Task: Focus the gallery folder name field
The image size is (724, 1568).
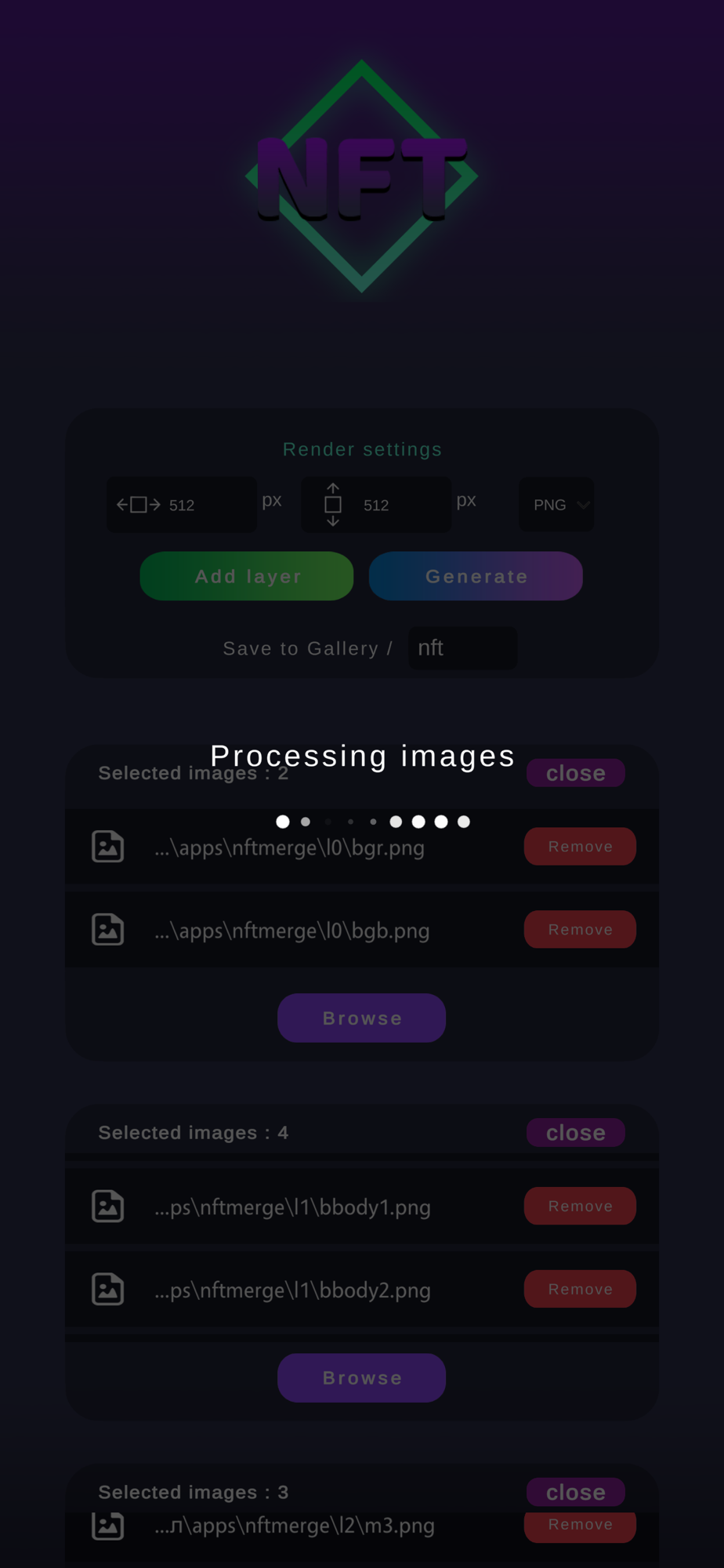Action: point(462,648)
